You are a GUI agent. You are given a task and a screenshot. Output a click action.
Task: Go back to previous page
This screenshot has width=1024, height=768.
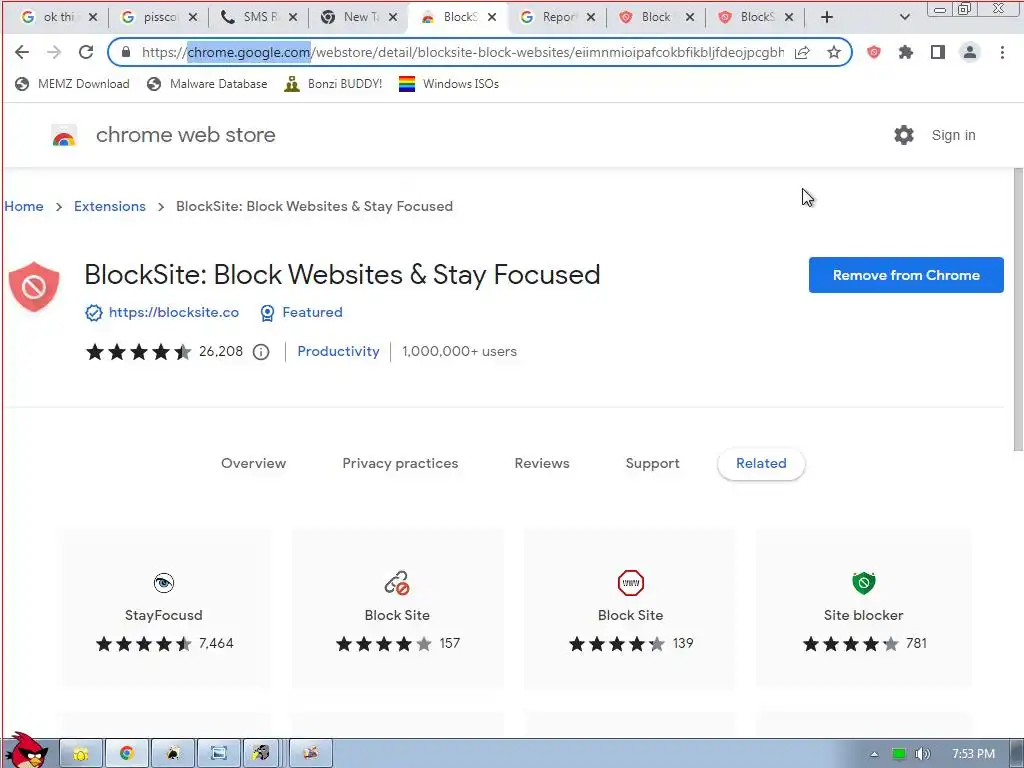tap(22, 52)
